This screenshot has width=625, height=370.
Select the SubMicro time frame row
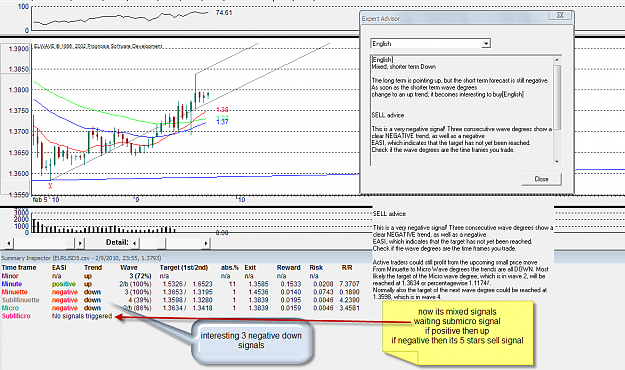click(x=181, y=316)
